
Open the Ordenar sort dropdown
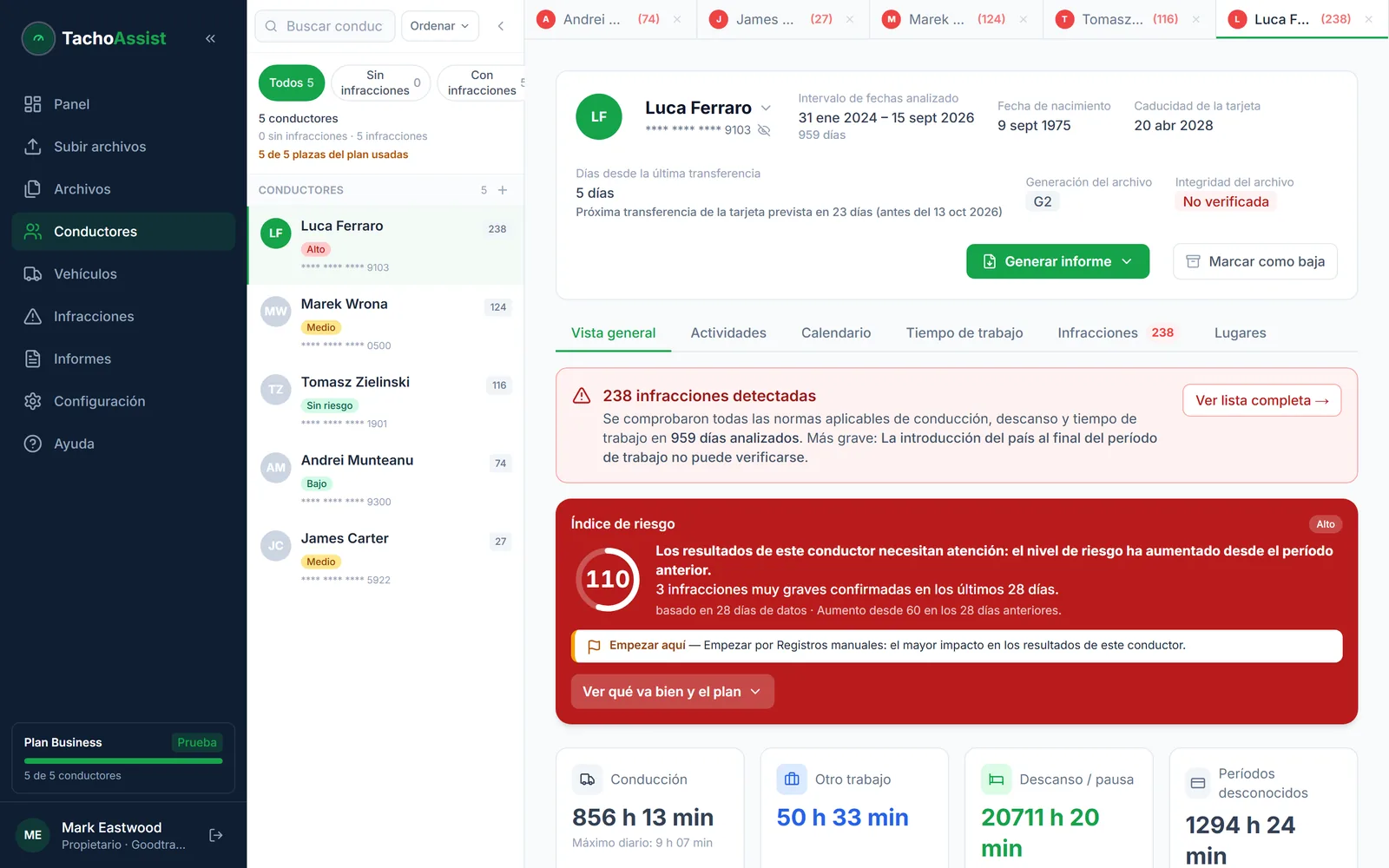[x=440, y=26]
